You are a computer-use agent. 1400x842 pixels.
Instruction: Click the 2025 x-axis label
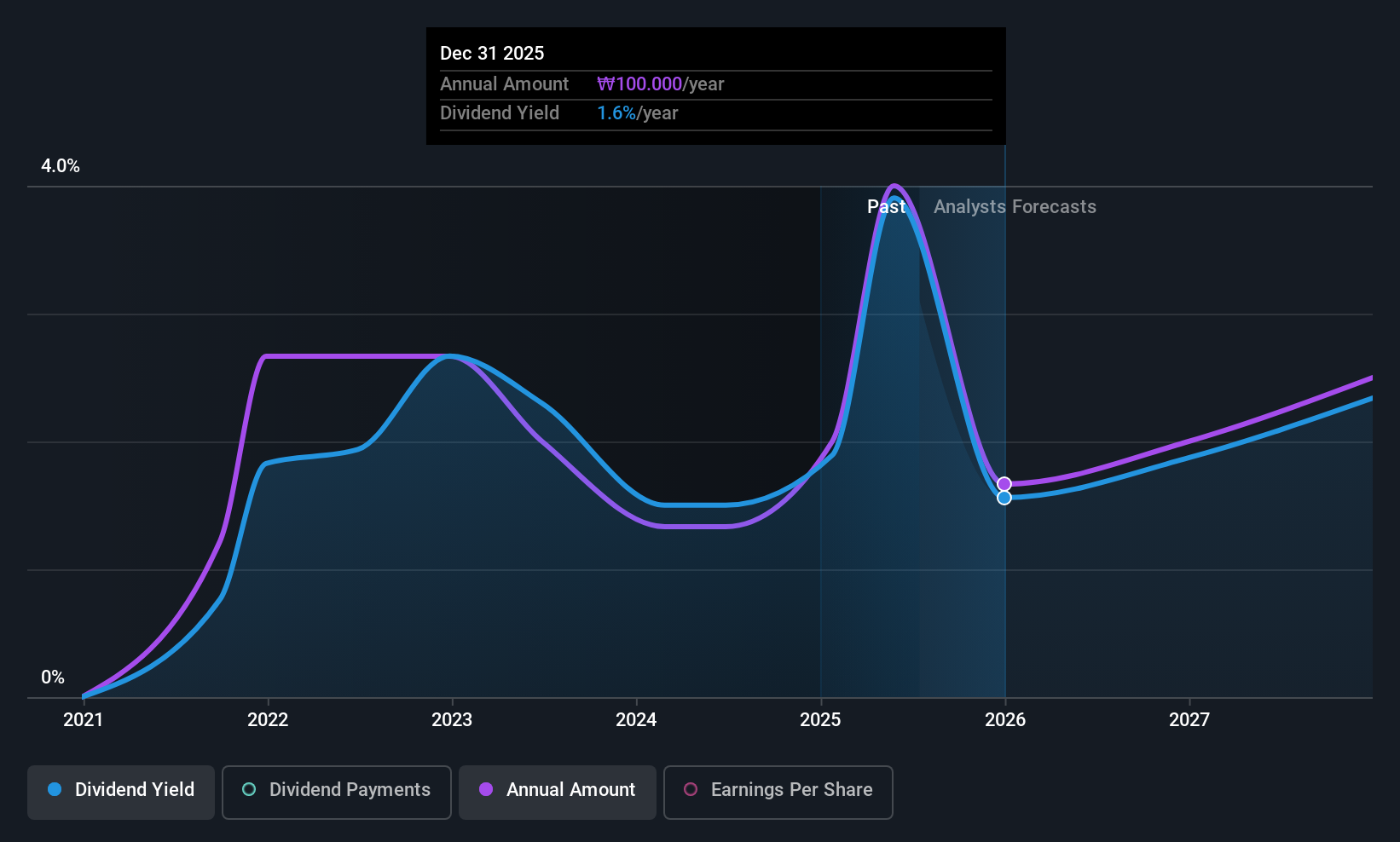[x=820, y=720]
